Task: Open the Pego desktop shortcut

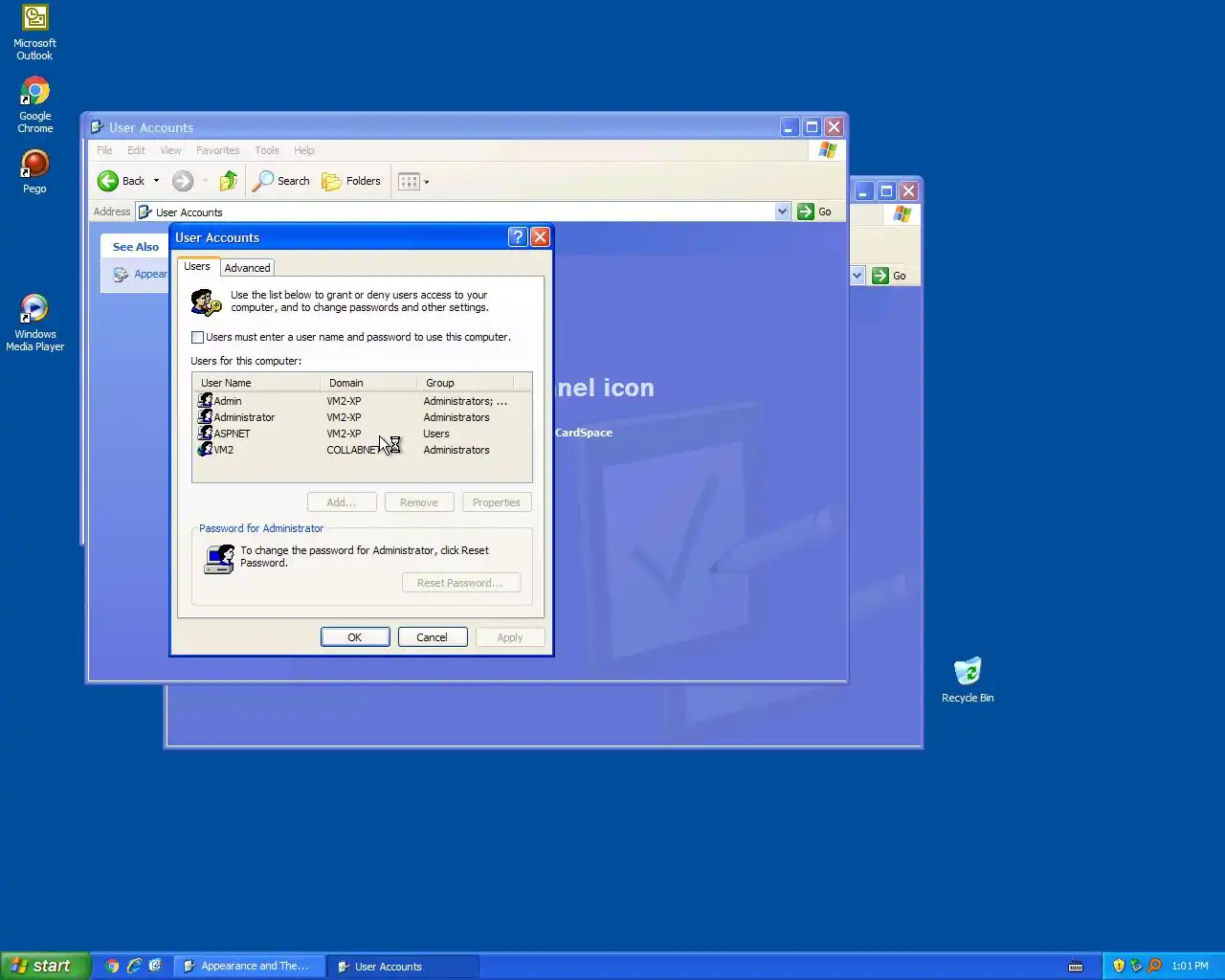Action: [x=34, y=171]
